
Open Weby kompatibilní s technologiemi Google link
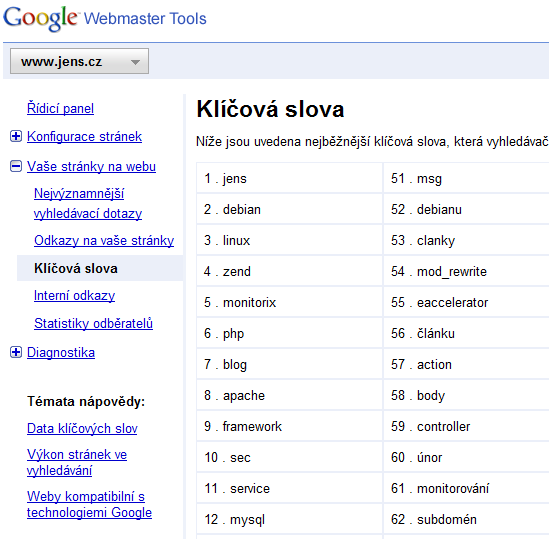tap(89, 505)
